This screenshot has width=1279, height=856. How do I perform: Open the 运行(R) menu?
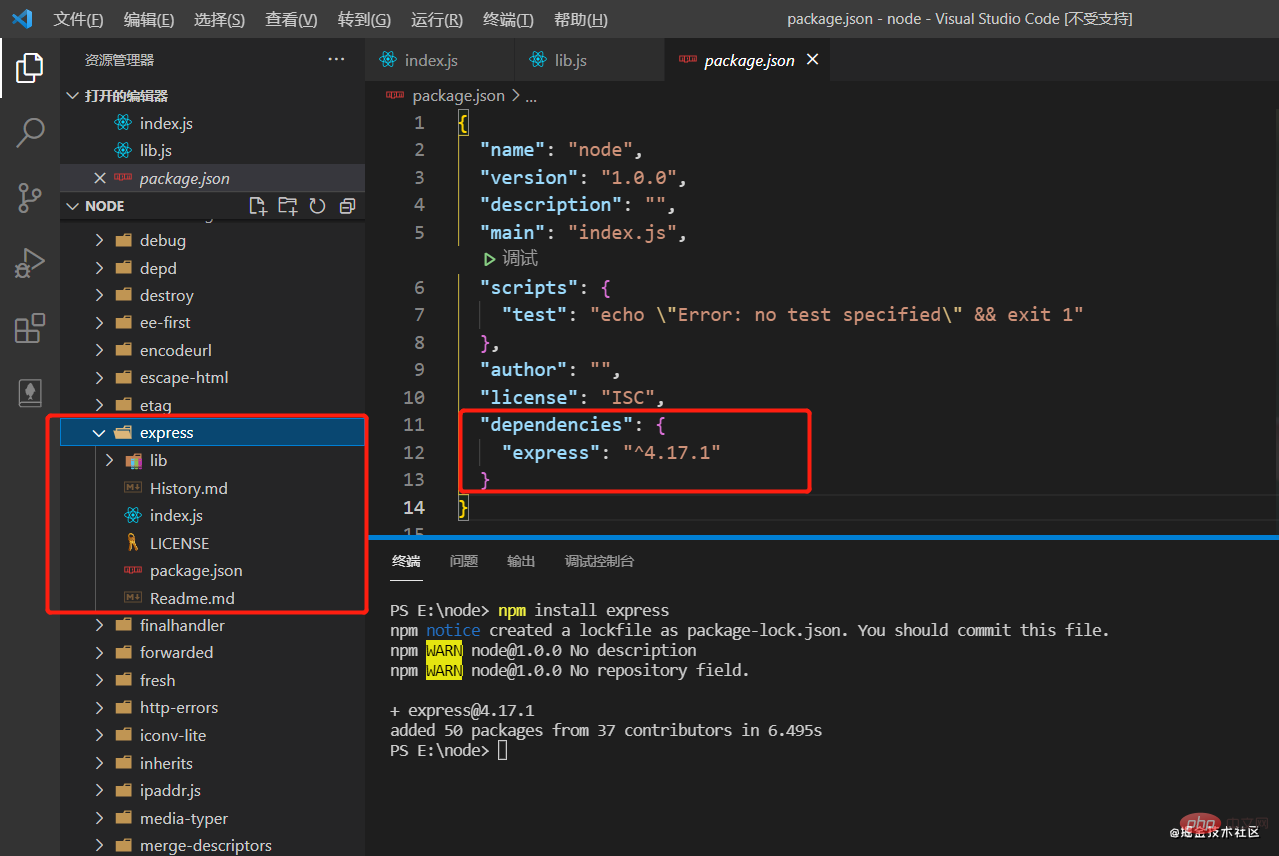tap(437, 20)
